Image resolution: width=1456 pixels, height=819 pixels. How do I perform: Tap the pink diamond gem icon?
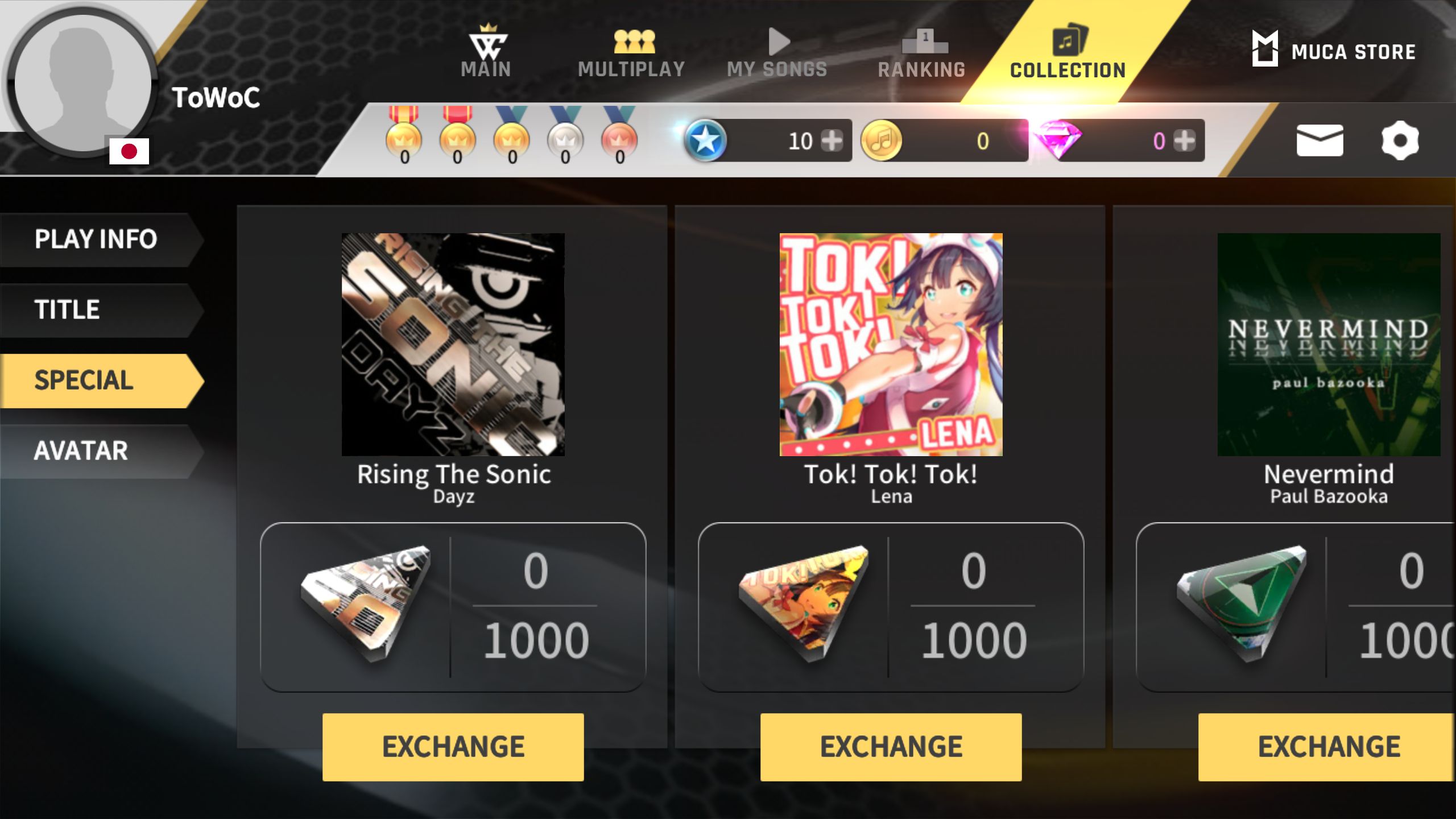pyautogui.click(x=1058, y=140)
